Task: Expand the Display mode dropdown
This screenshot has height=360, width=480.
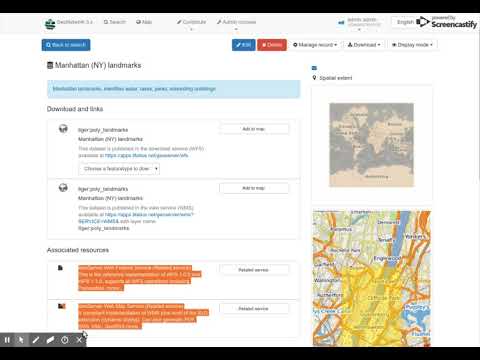Action: 412,45
